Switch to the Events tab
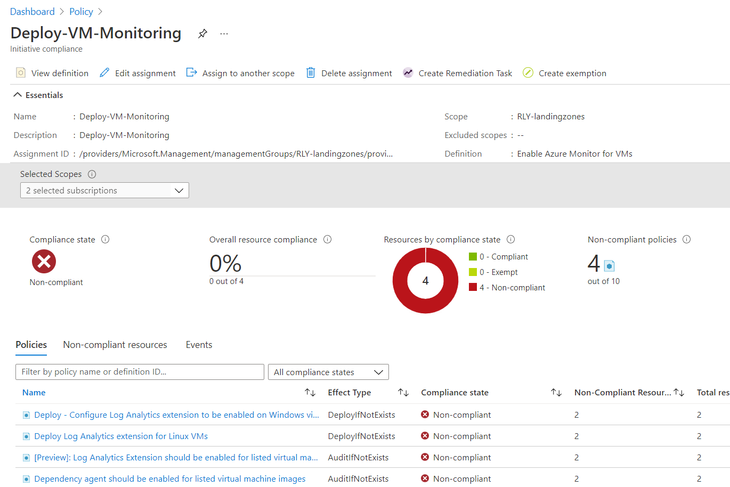730x487 pixels. click(x=199, y=345)
